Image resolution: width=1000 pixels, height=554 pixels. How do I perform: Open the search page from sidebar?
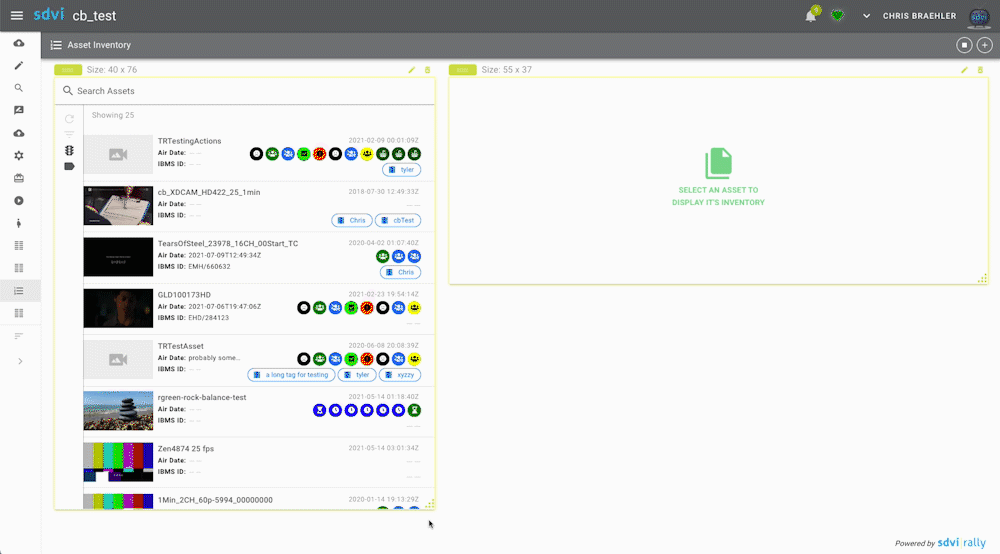tap(19, 88)
